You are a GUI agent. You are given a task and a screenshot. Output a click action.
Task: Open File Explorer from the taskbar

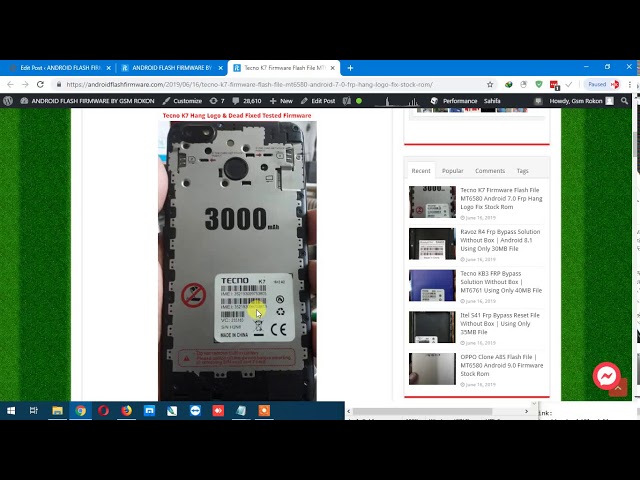(57, 411)
